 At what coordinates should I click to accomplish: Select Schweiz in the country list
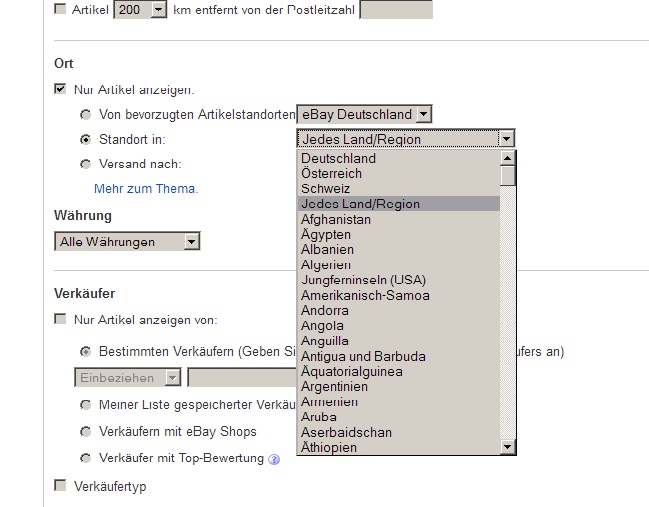(326, 189)
